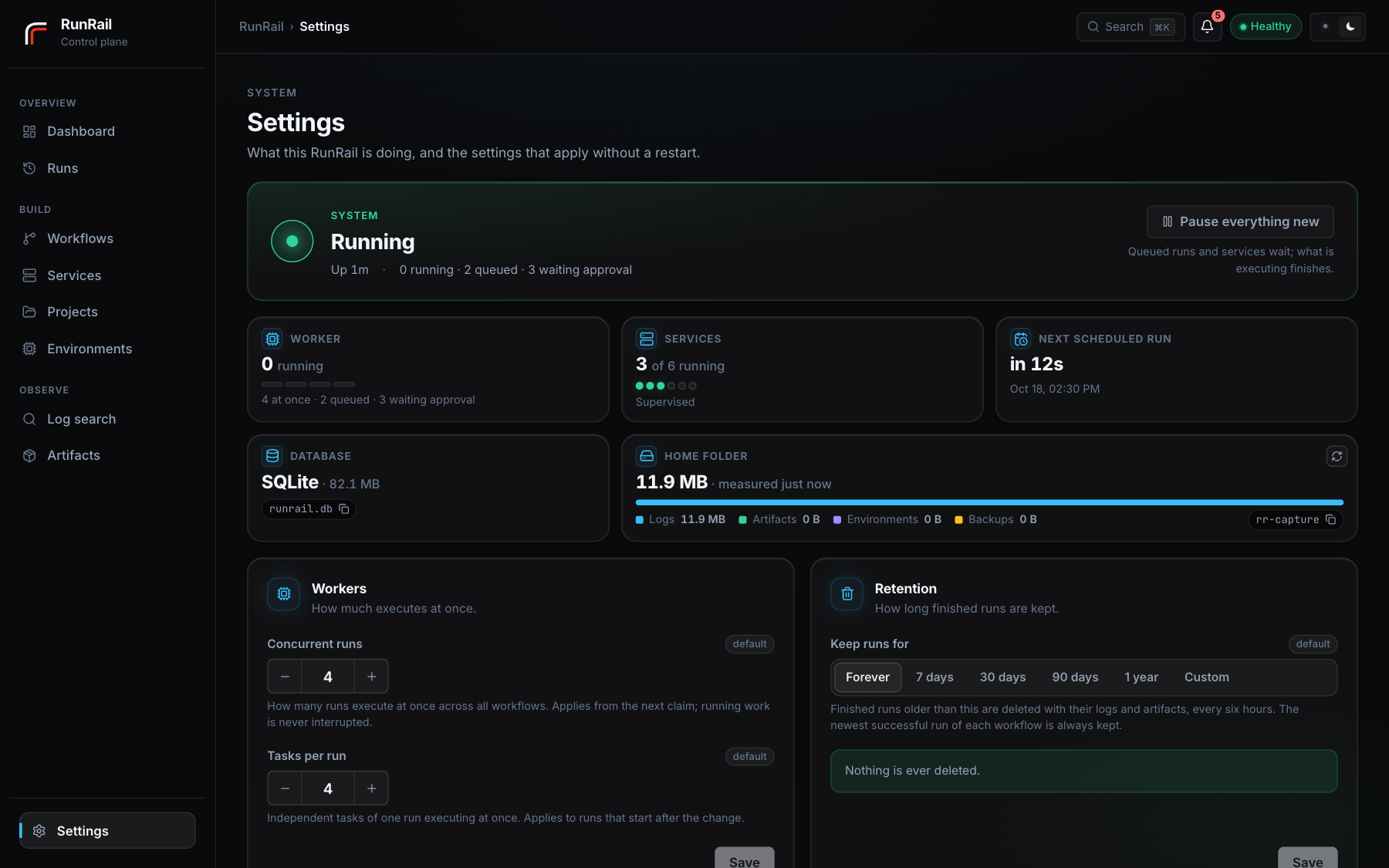
Task: Select 90 days retention option
Action: [1075, 677]
